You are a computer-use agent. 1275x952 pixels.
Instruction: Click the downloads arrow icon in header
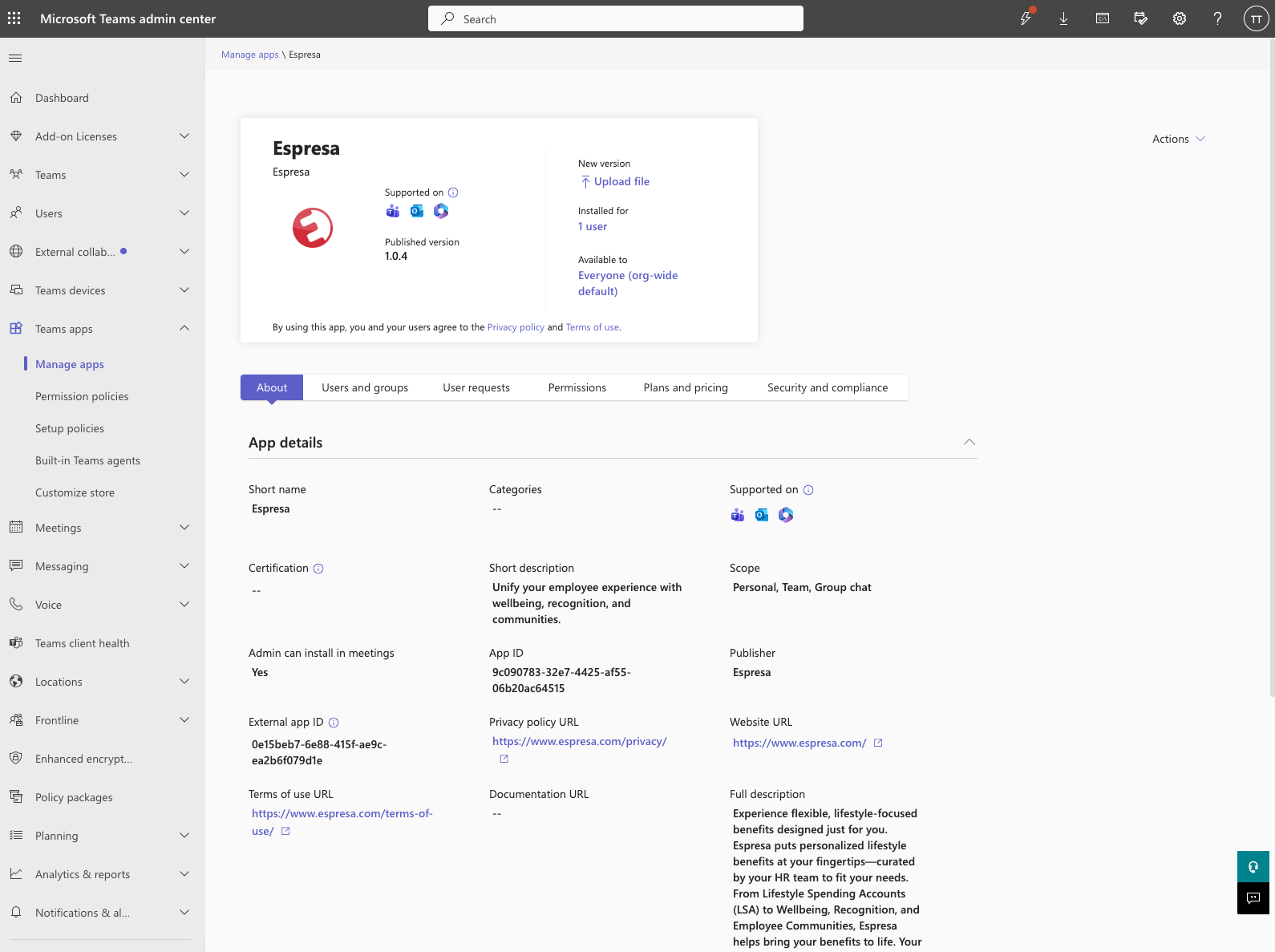coord(1063,18)
